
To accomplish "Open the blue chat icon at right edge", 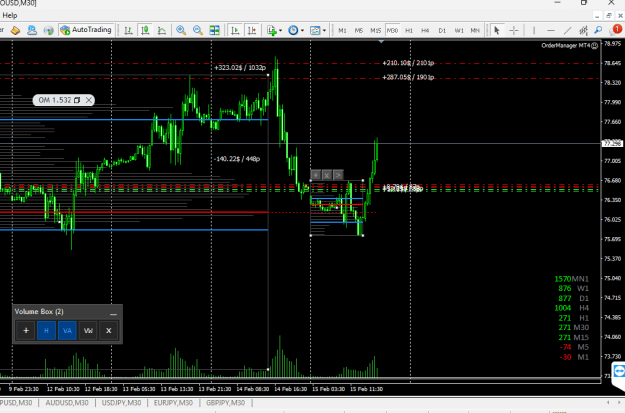I will pyautogui.click(x=619, y=372).
